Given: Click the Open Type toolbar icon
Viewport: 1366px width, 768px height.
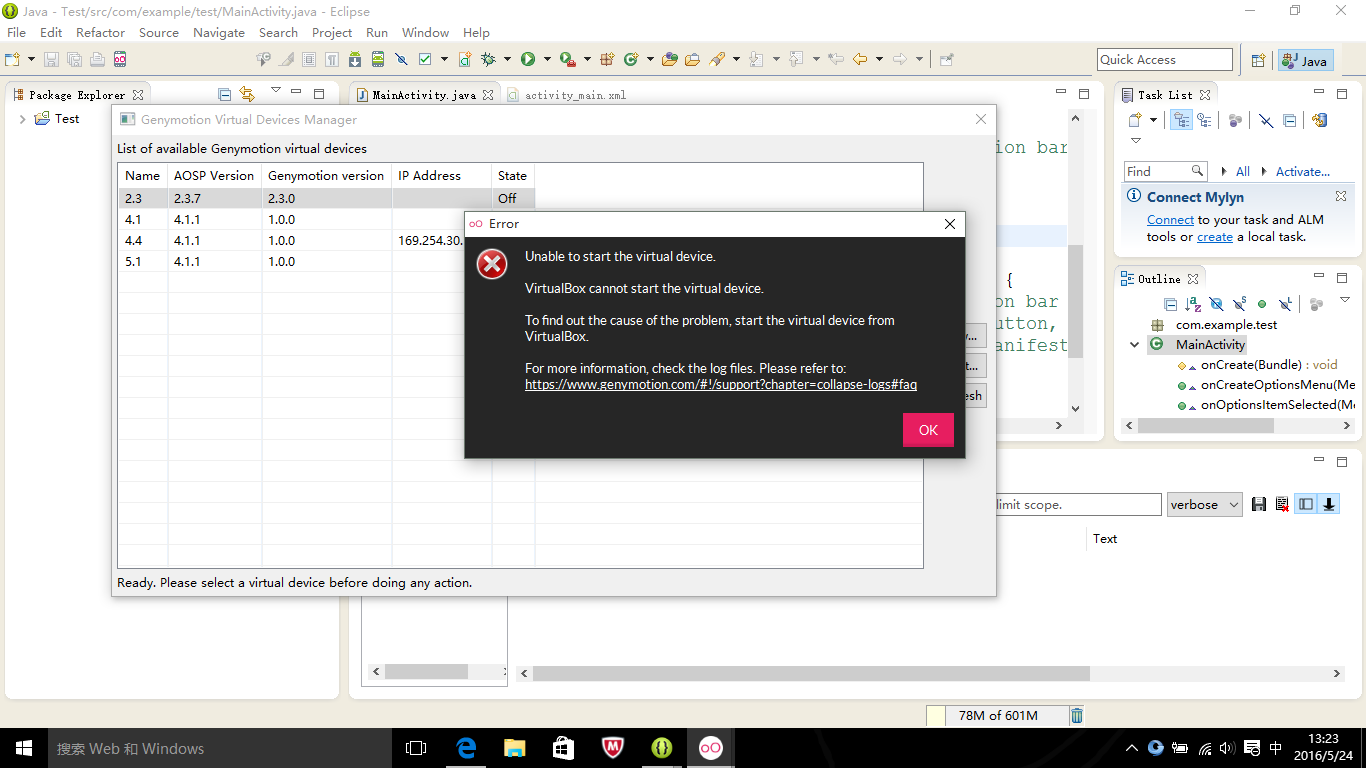Looking at the screenshot, I should click(669, 59).
